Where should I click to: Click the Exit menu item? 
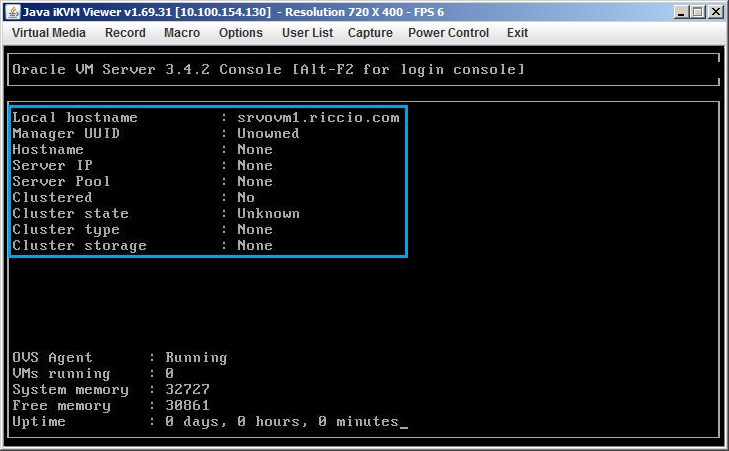pos(517,33)
